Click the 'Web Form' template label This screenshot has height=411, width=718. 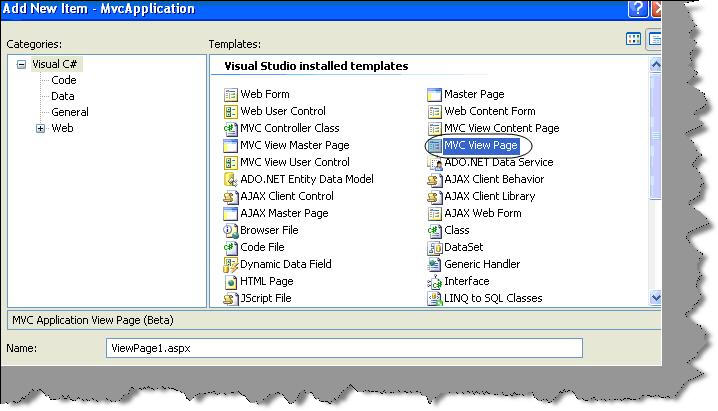pyautogui.click(x=265, y=94)
